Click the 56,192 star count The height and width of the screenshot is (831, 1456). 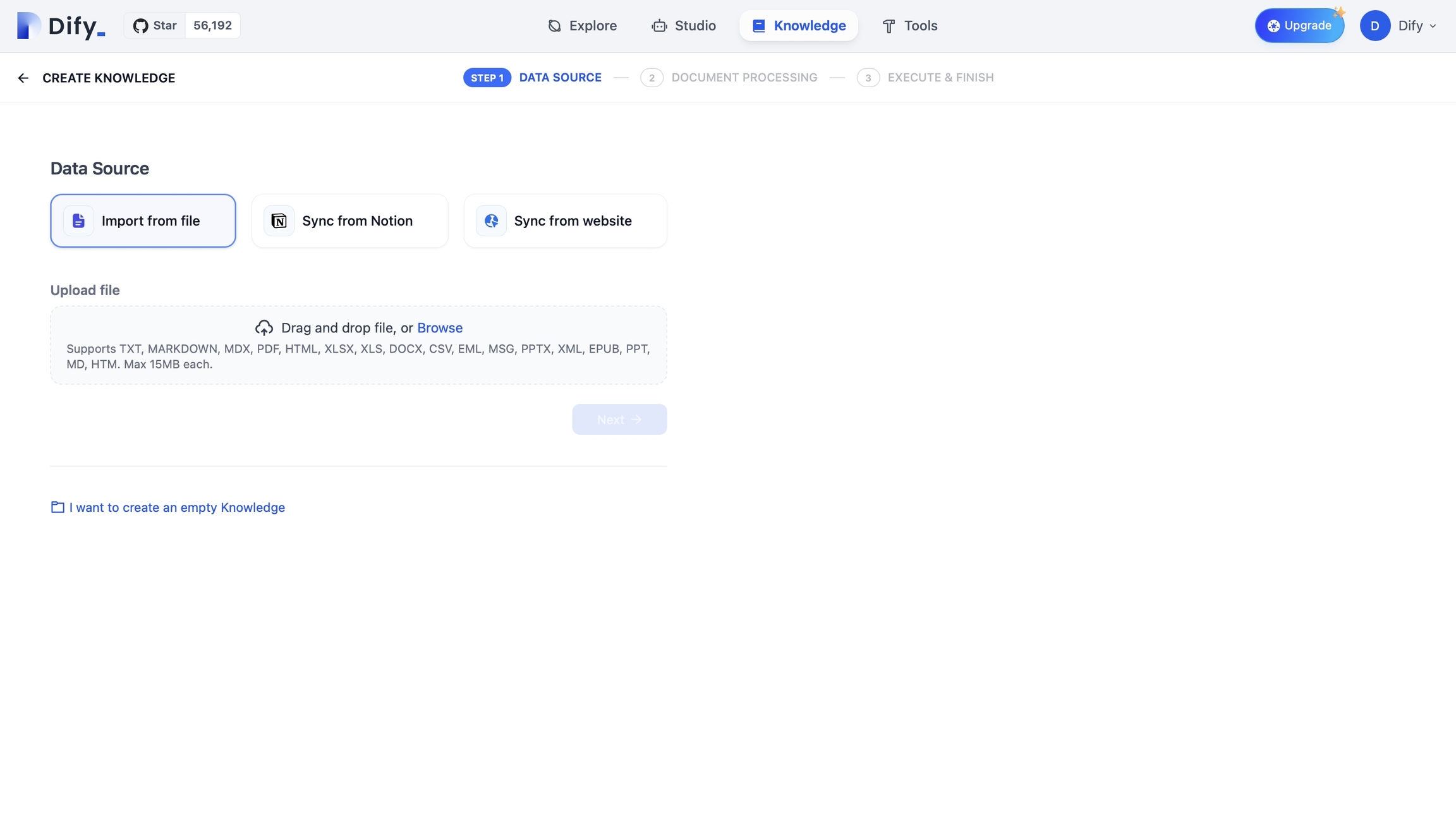(x=212, y=26)
